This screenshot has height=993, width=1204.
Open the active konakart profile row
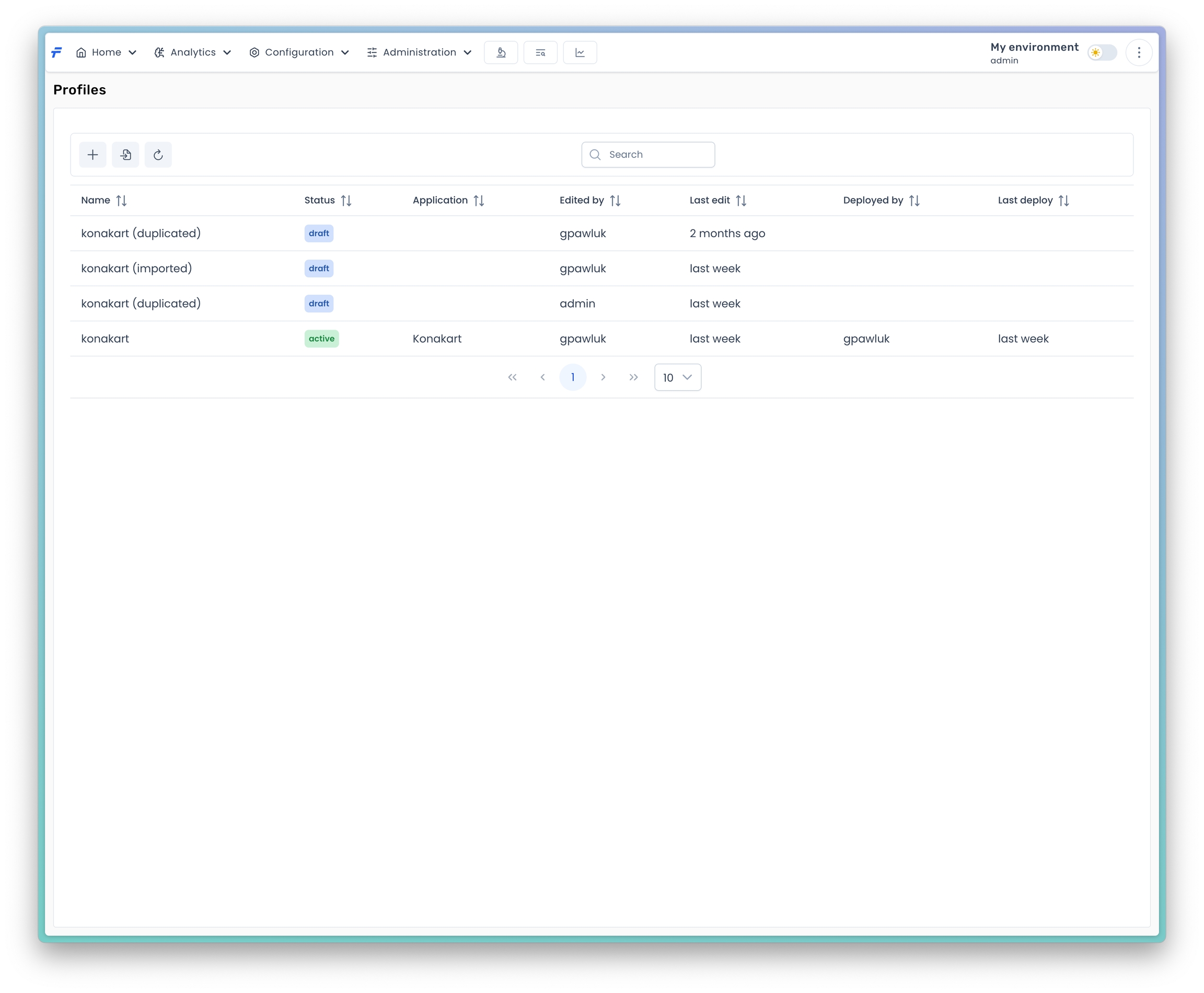(x=105, y=338)
